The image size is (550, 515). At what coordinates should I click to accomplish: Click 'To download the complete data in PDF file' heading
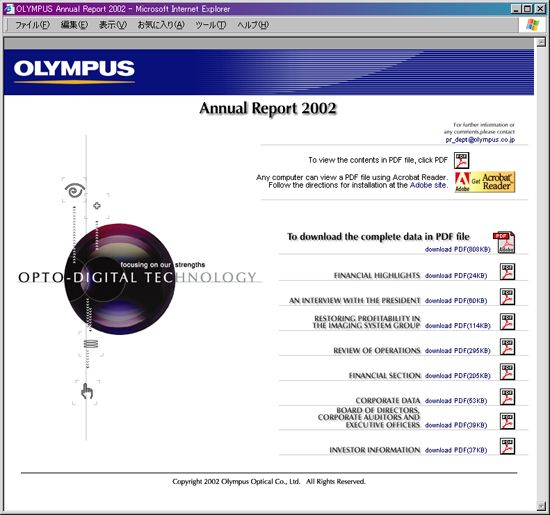pyautogui.click(x=378, y=236)
